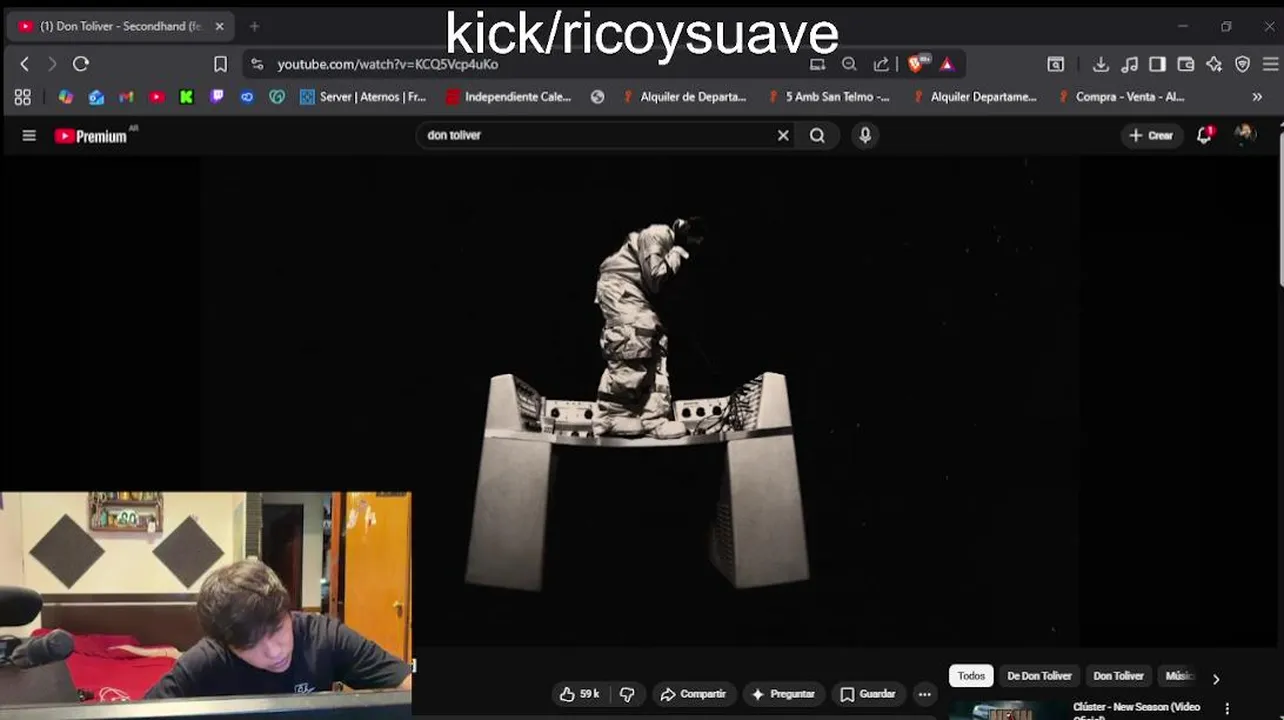Run search with YouTube magnifier button

(x=817, y=135)
